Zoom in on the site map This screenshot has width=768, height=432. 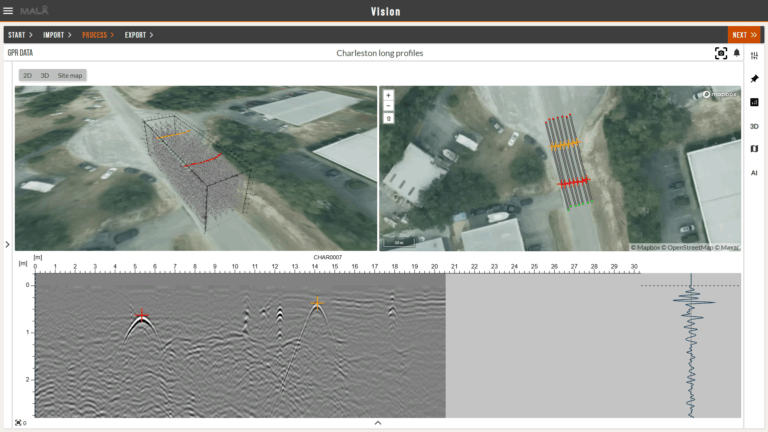tap(389, 95)
